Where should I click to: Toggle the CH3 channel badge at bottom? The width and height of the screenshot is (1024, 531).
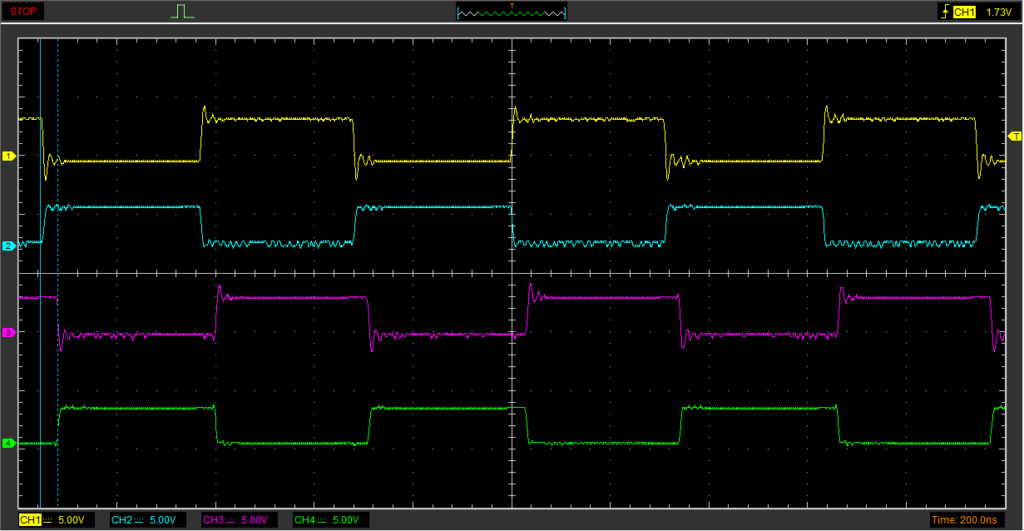(x=213, y=520)
